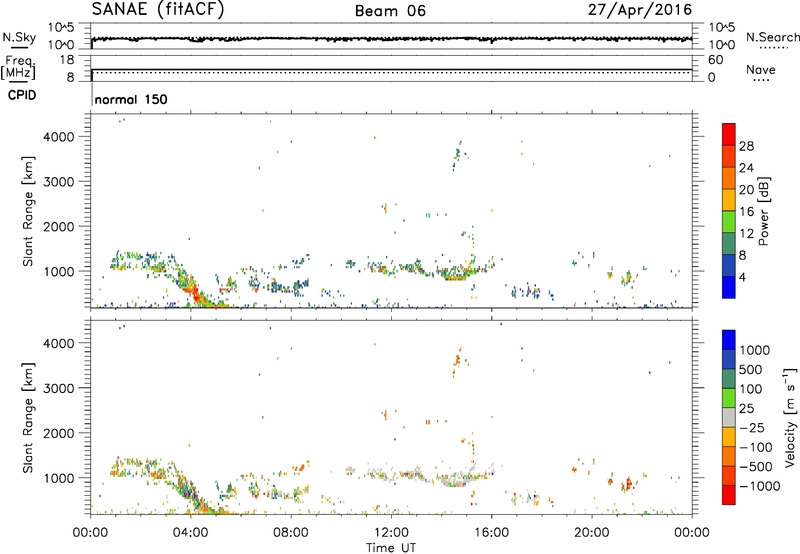Click the 16:00 time tick label

pyautogui.click(x=491, y=533)
